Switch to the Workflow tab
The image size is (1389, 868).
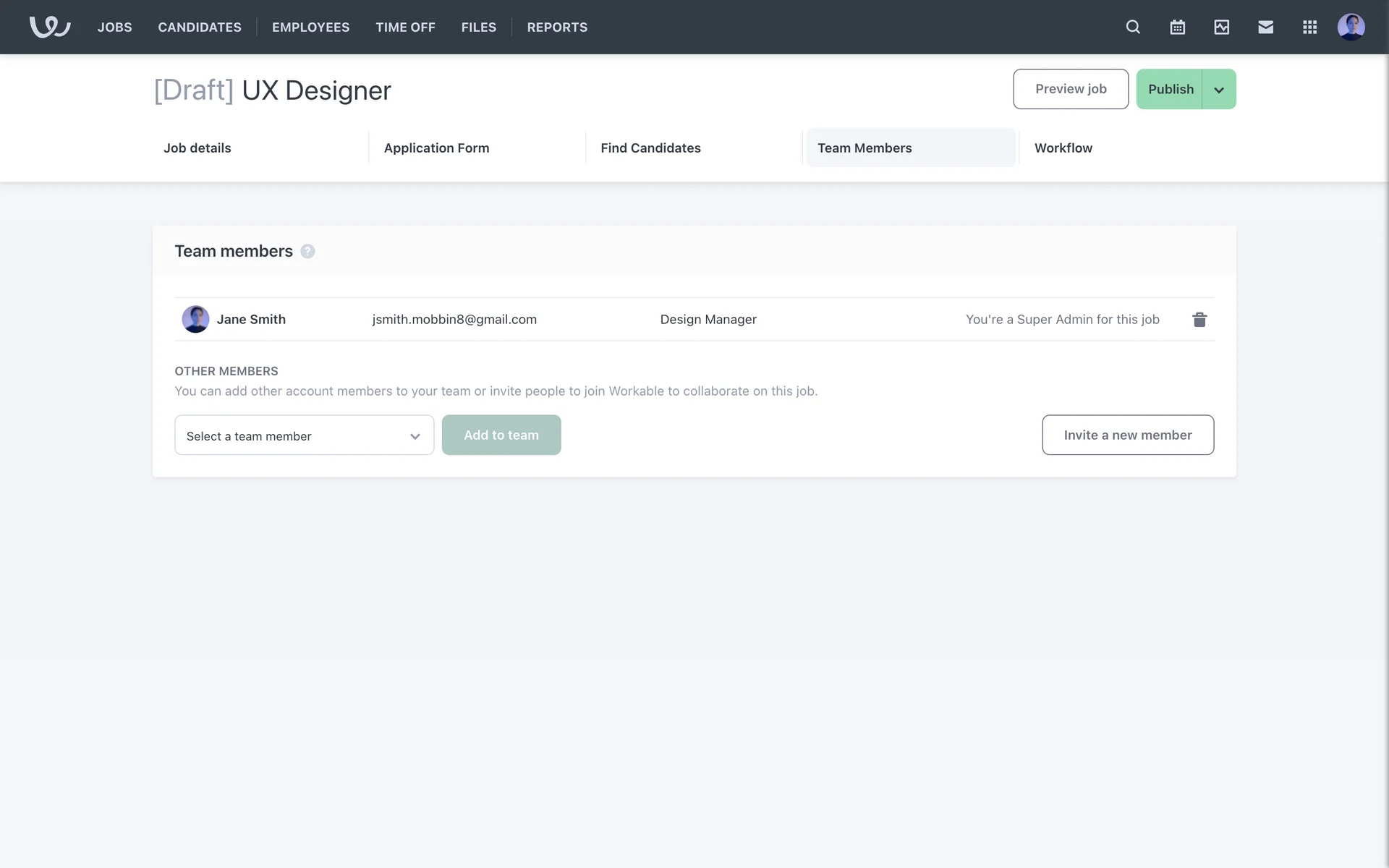1063,148
